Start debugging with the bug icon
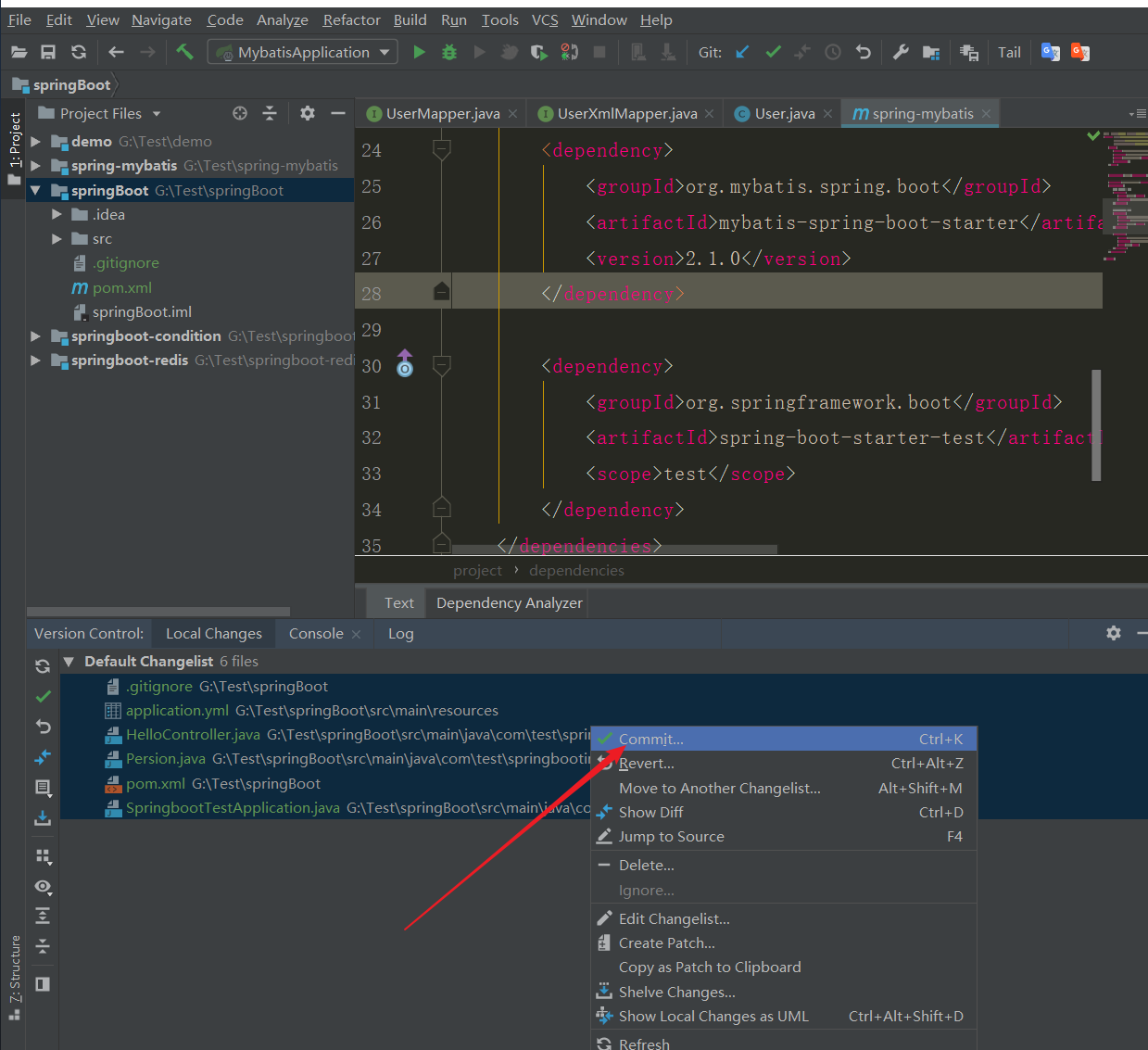Image resolution: width=1148 pixels, height=1050 pixels. pyautogui.click(x=448, y=52)
